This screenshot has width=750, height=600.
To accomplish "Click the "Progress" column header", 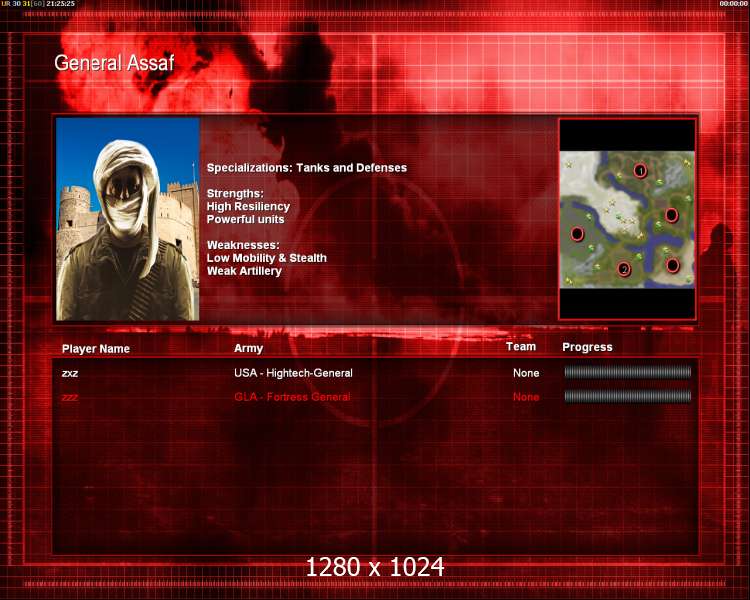I will click(x=587, y=347).
